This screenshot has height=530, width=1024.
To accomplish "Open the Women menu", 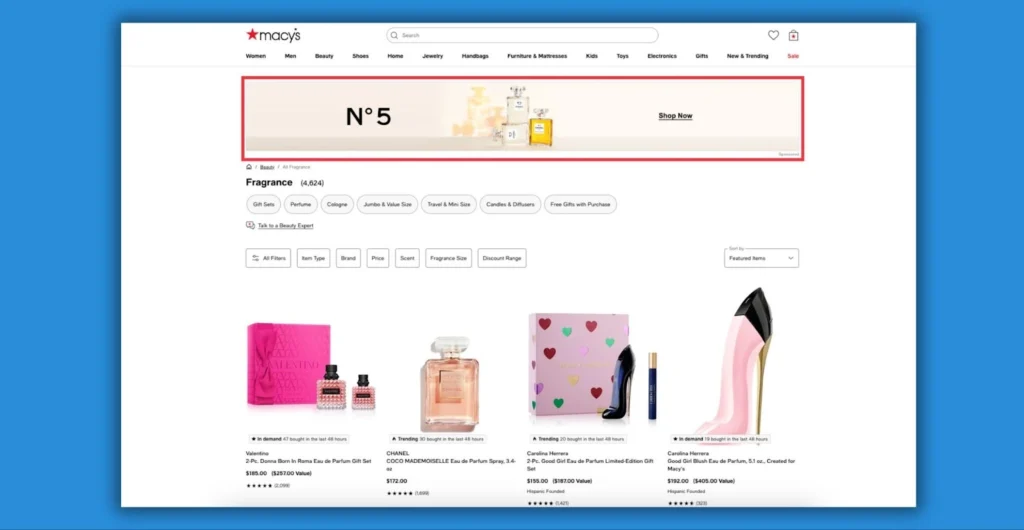I will 255,56.
